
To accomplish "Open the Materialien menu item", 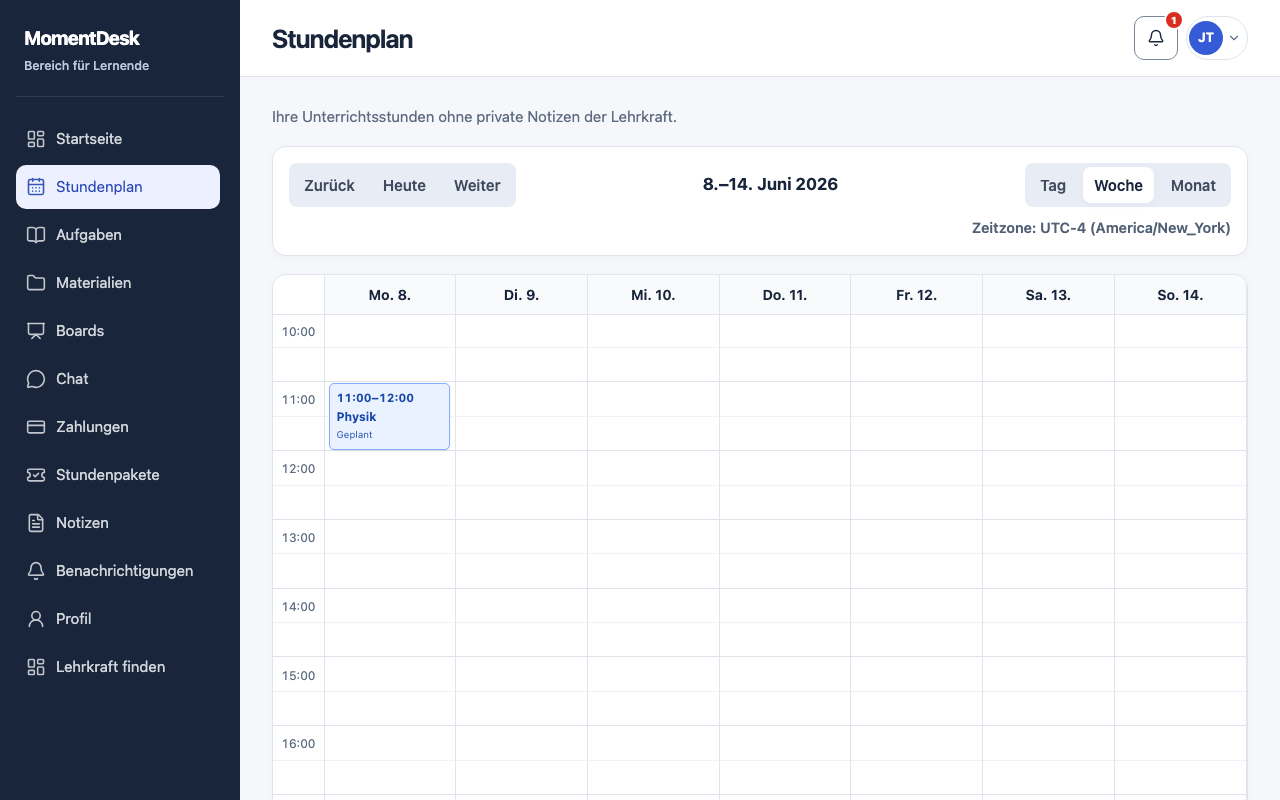I will (118, 283).
